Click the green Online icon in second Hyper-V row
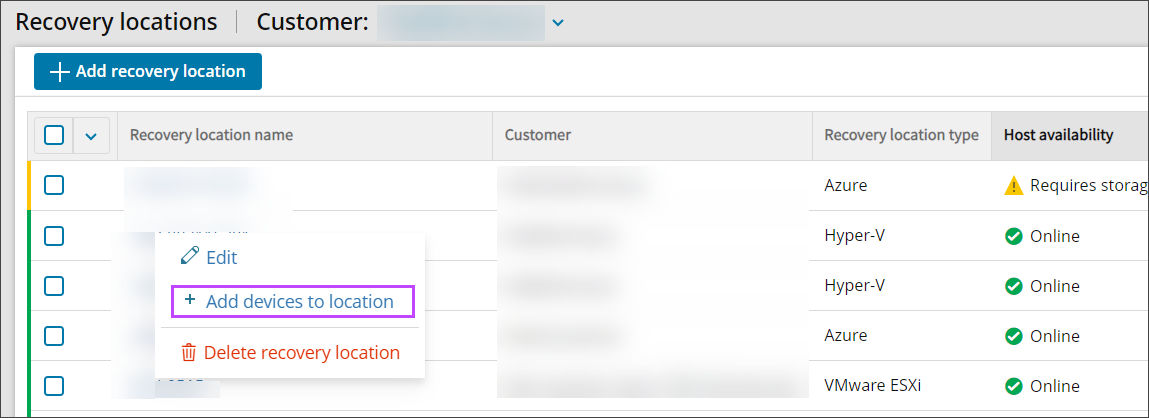Viewport: 1149px width, 418px height. (x=1013, y=286)
